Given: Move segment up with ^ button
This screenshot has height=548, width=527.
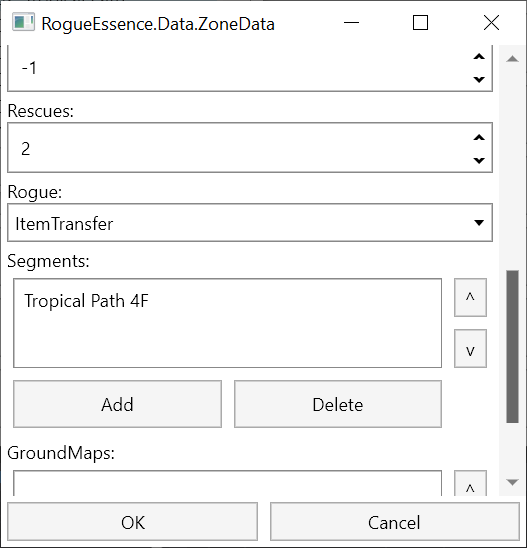Looking at the screenshot, I should click(x=470, y=297).
